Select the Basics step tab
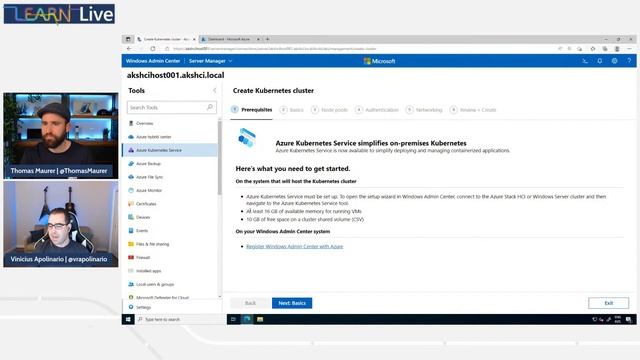The image size is (640, 360). pyautogui.click(x=292, y=110)
